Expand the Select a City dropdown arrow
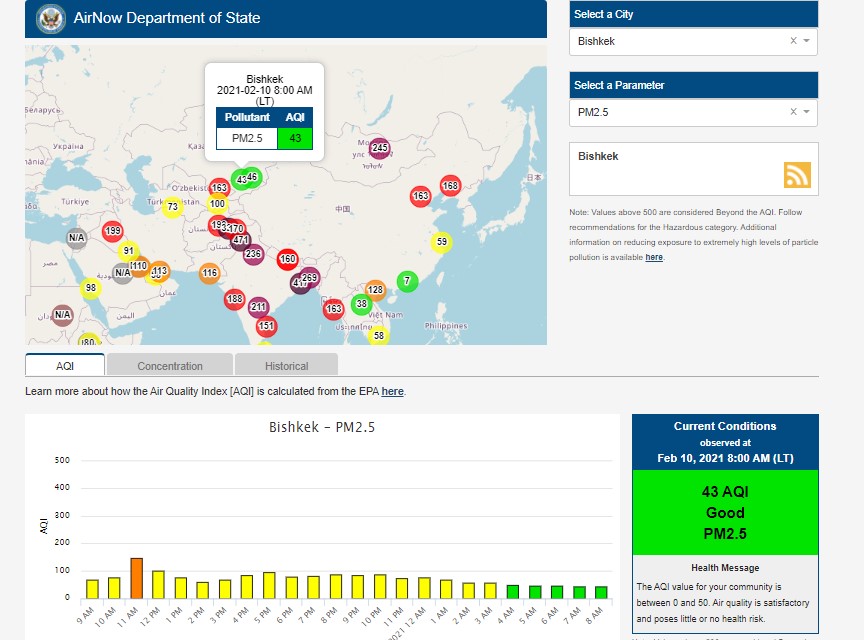Viewport: 864px width, 640px height. [x=807, y=41]
